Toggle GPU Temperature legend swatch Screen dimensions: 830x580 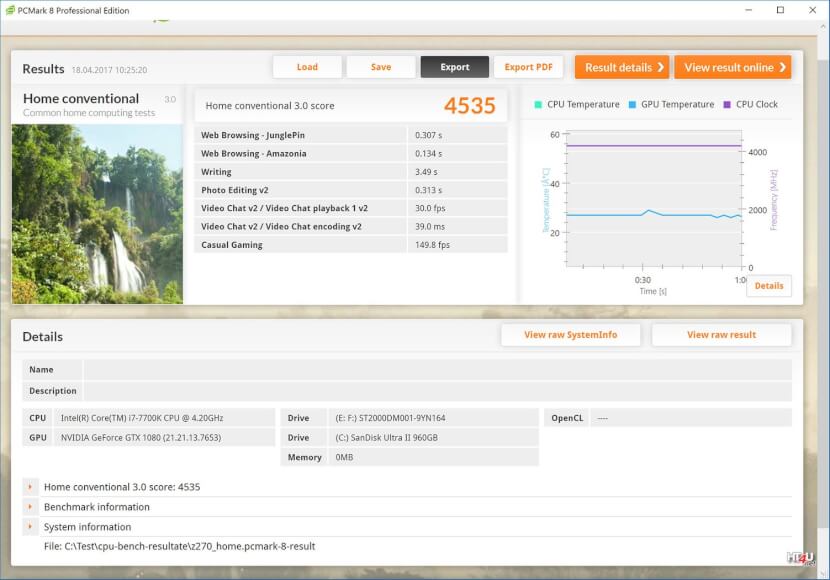click(x=632, y=105)
